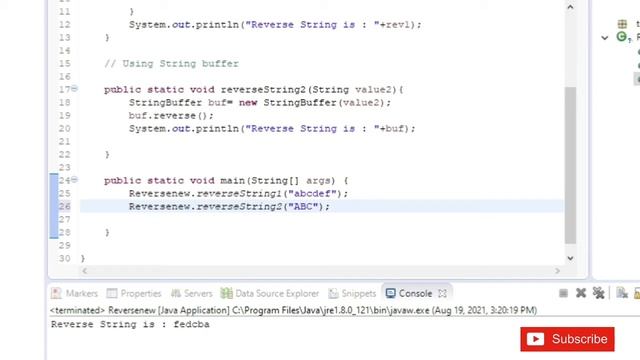Click the Remove All Terminated Launches double-X icon
This screenshot has height=360, width=640.
(598, 293)
